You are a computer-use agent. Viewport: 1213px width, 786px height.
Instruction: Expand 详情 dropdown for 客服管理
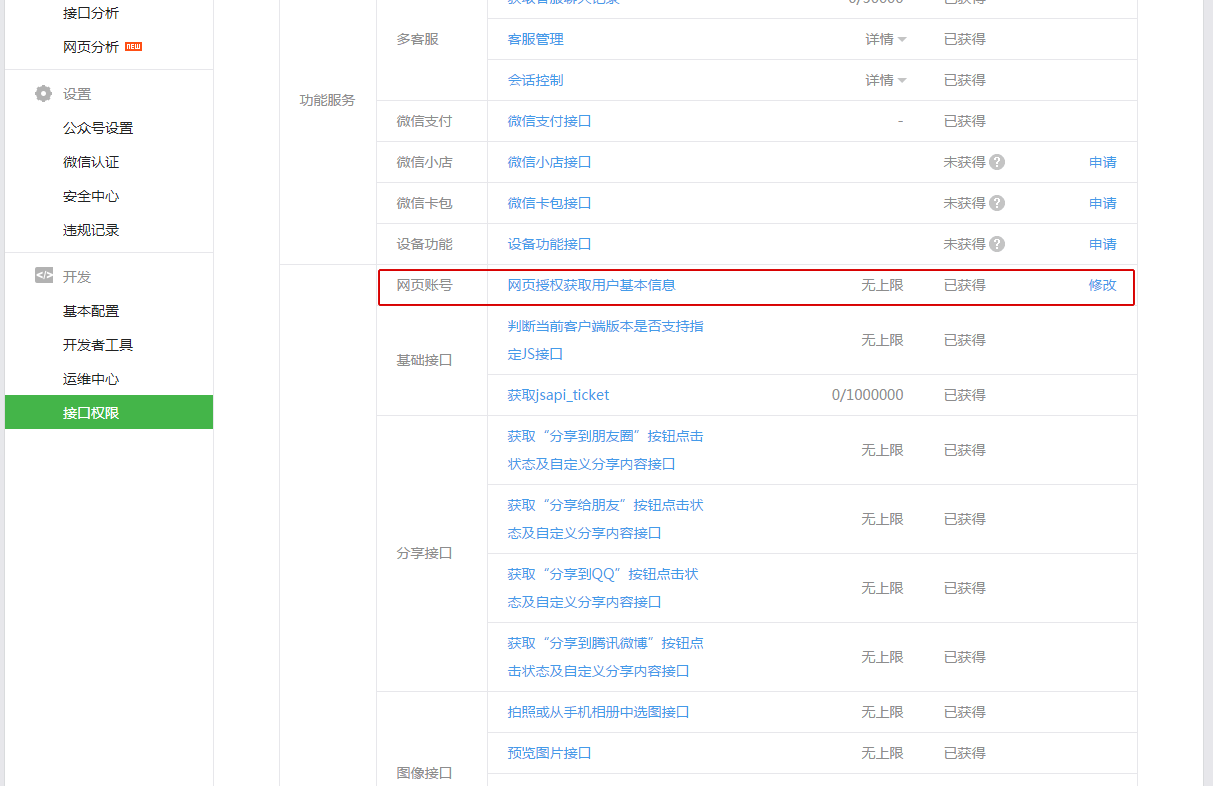point(886,39)
